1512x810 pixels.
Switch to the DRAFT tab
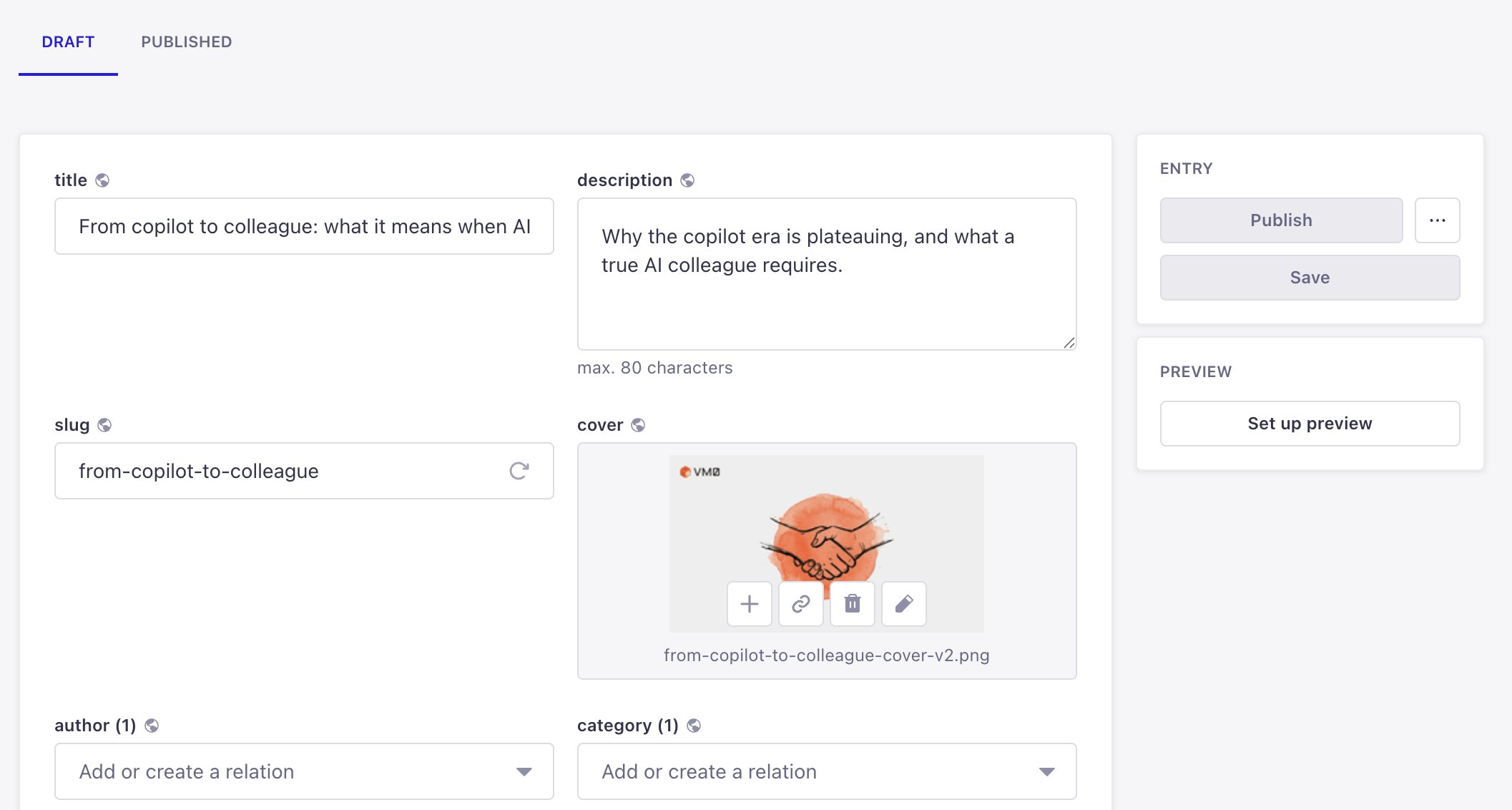[68, 42]
